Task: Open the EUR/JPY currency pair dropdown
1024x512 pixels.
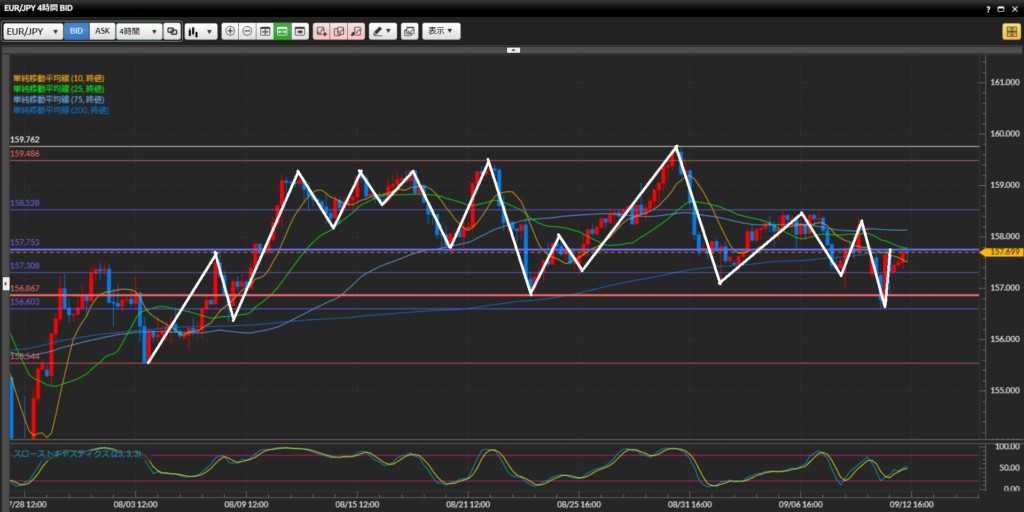Action: point(33,31)
